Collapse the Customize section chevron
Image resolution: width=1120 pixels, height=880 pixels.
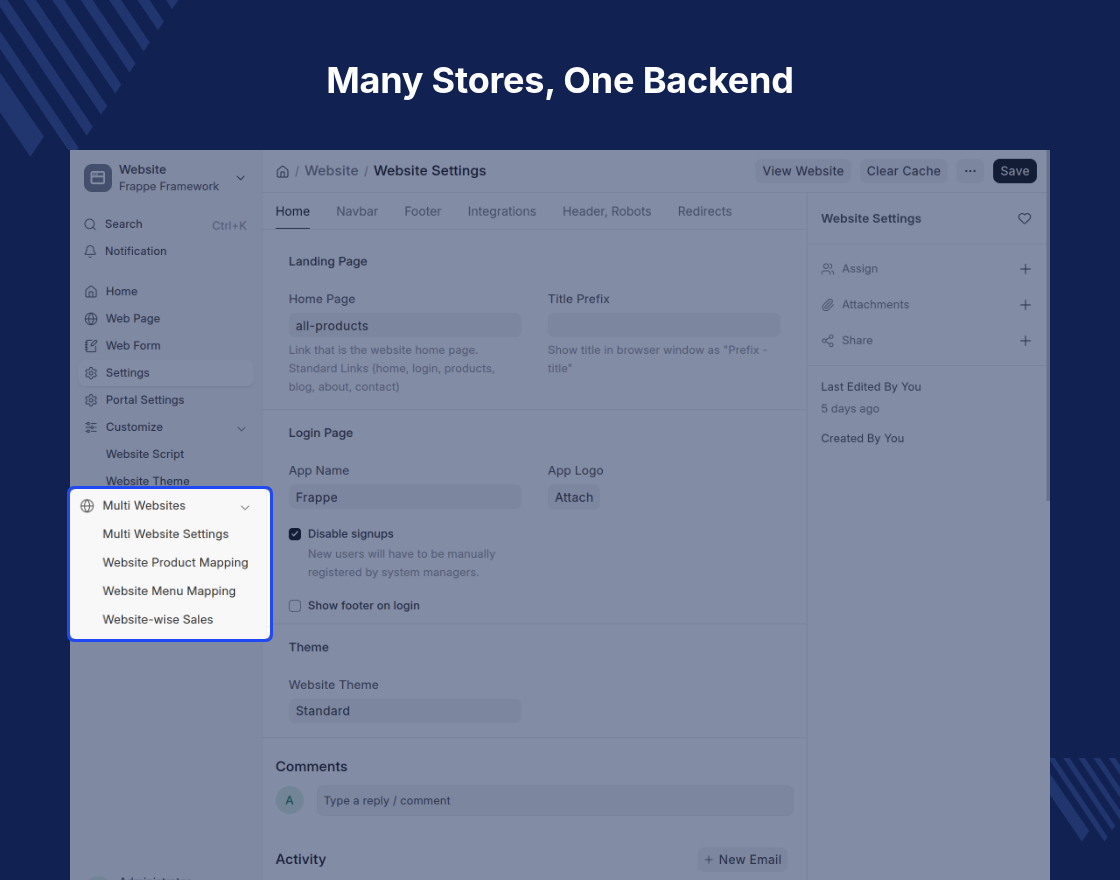(x=241, y=429)
